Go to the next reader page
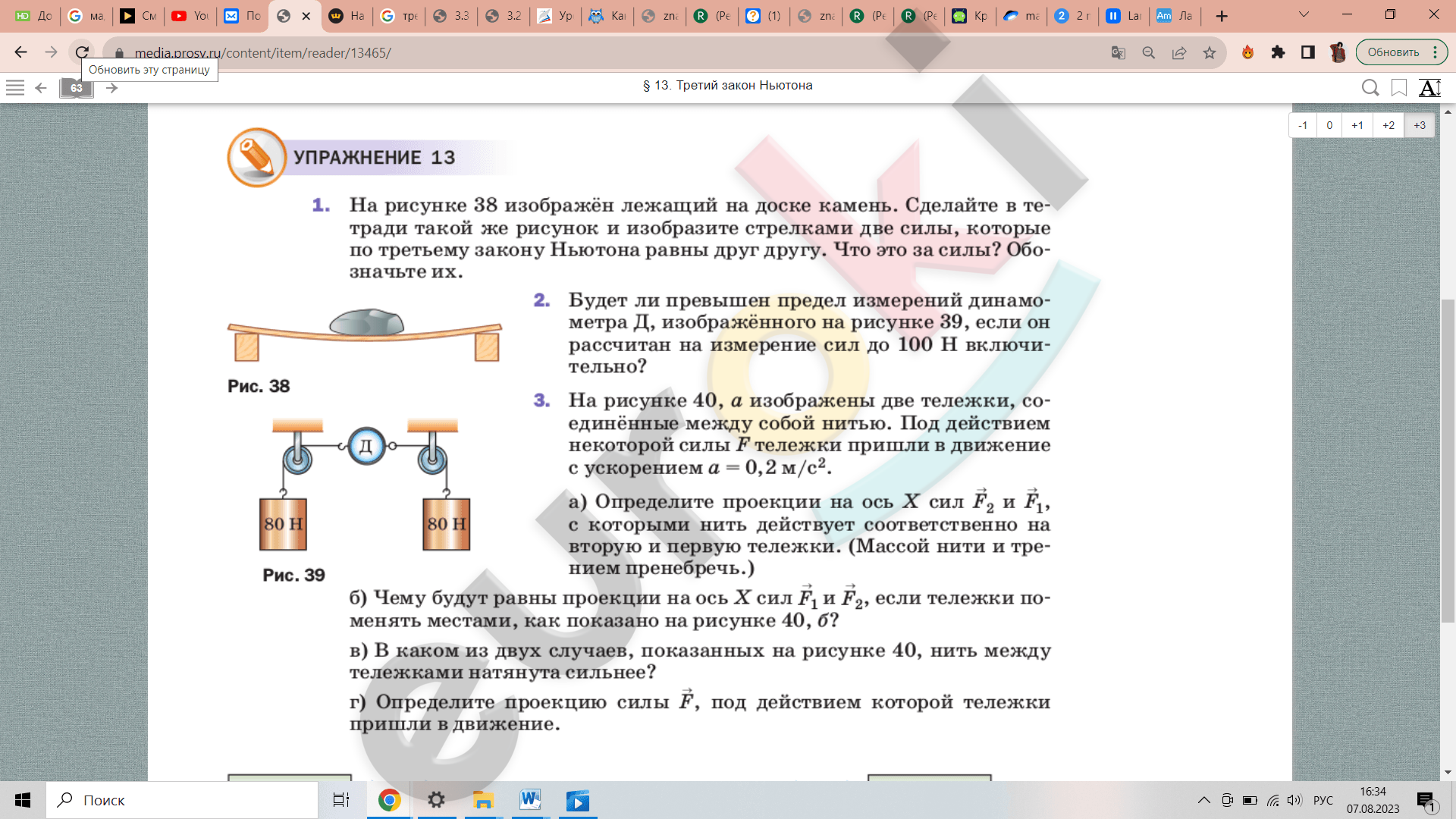The height and width of the screenshot is (819, 1456). (111, 88)
